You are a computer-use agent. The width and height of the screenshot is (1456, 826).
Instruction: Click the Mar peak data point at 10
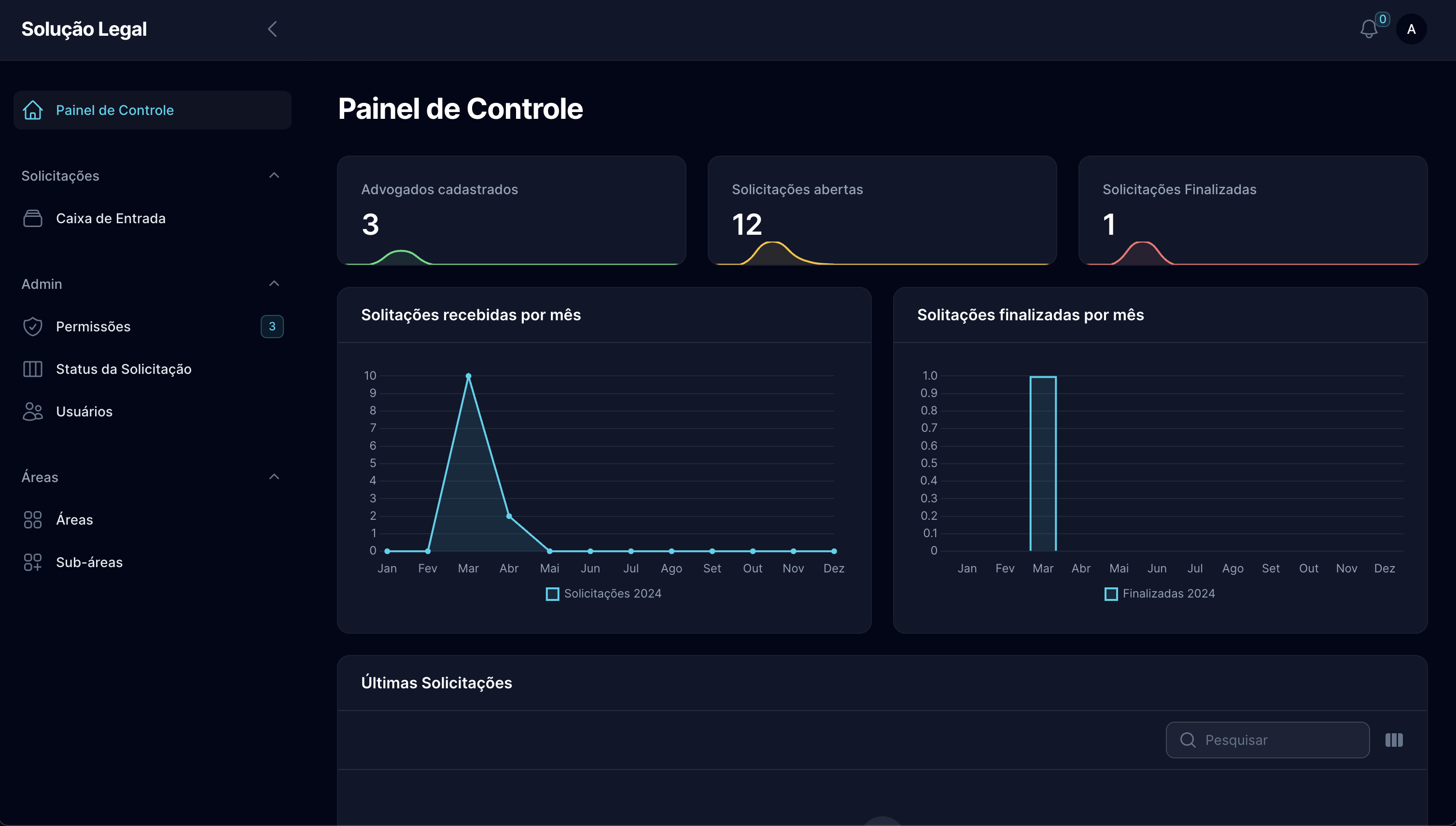pyautogui.click(x=468, y=376)
